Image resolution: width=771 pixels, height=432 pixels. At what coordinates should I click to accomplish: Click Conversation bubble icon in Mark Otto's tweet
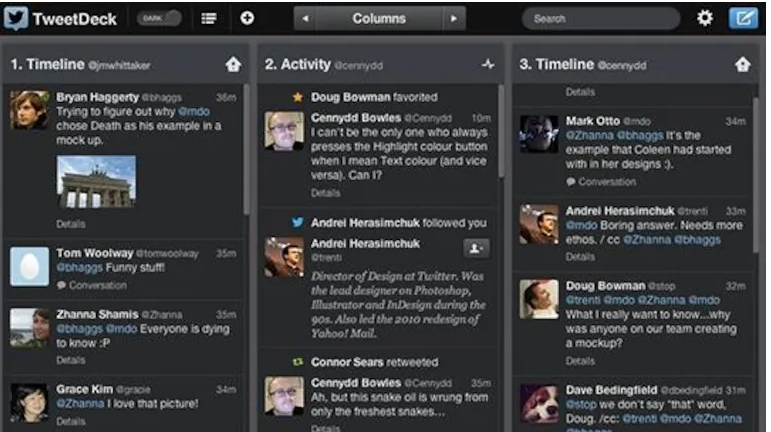pos(570,182)
